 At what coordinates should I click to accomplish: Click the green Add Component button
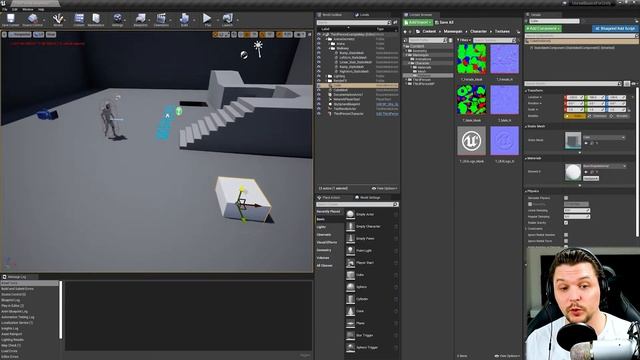click(x=543, y=29)
